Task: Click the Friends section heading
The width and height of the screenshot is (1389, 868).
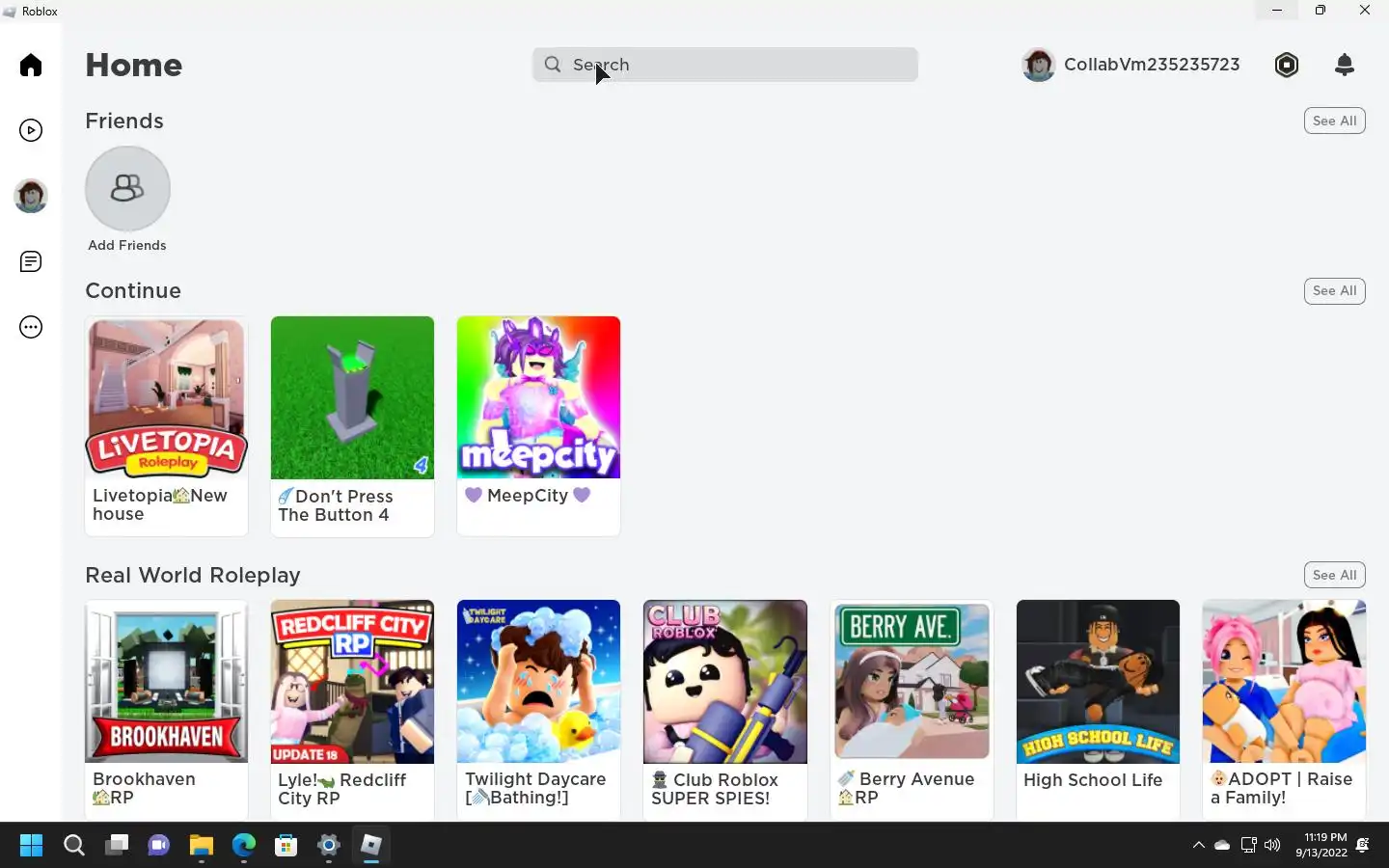Action: point(124,121)
